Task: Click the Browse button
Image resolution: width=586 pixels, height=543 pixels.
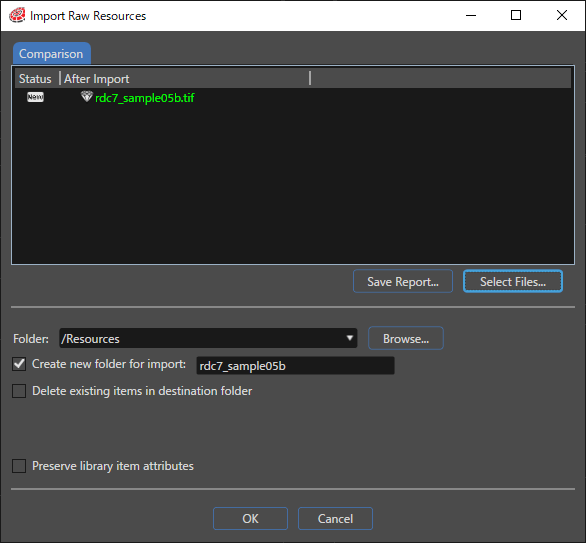Action: pos(406,338)
